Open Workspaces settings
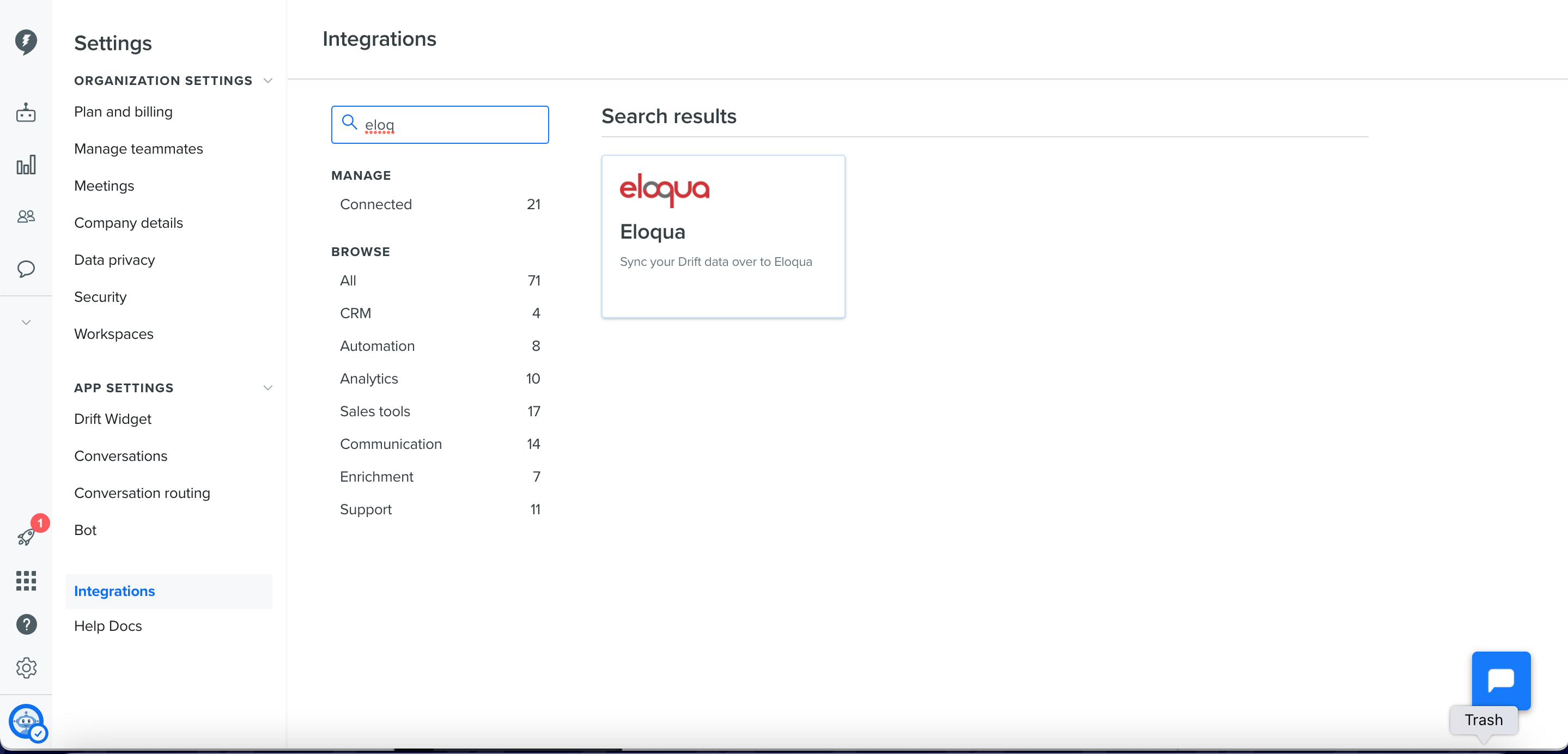Image resolution: width=1568 pixels, height=754 pixels. coord(113,334)
